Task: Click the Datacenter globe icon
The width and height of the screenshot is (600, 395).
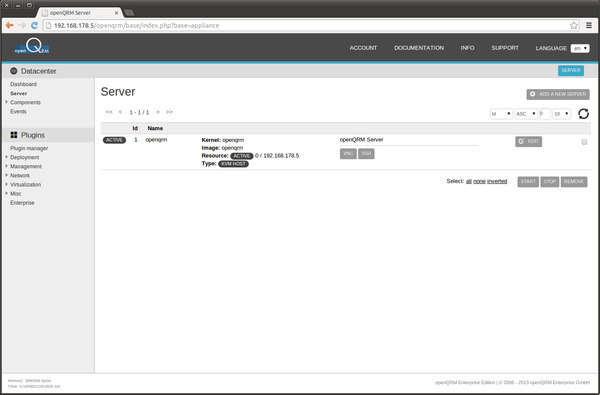Action: click(14, 71)
